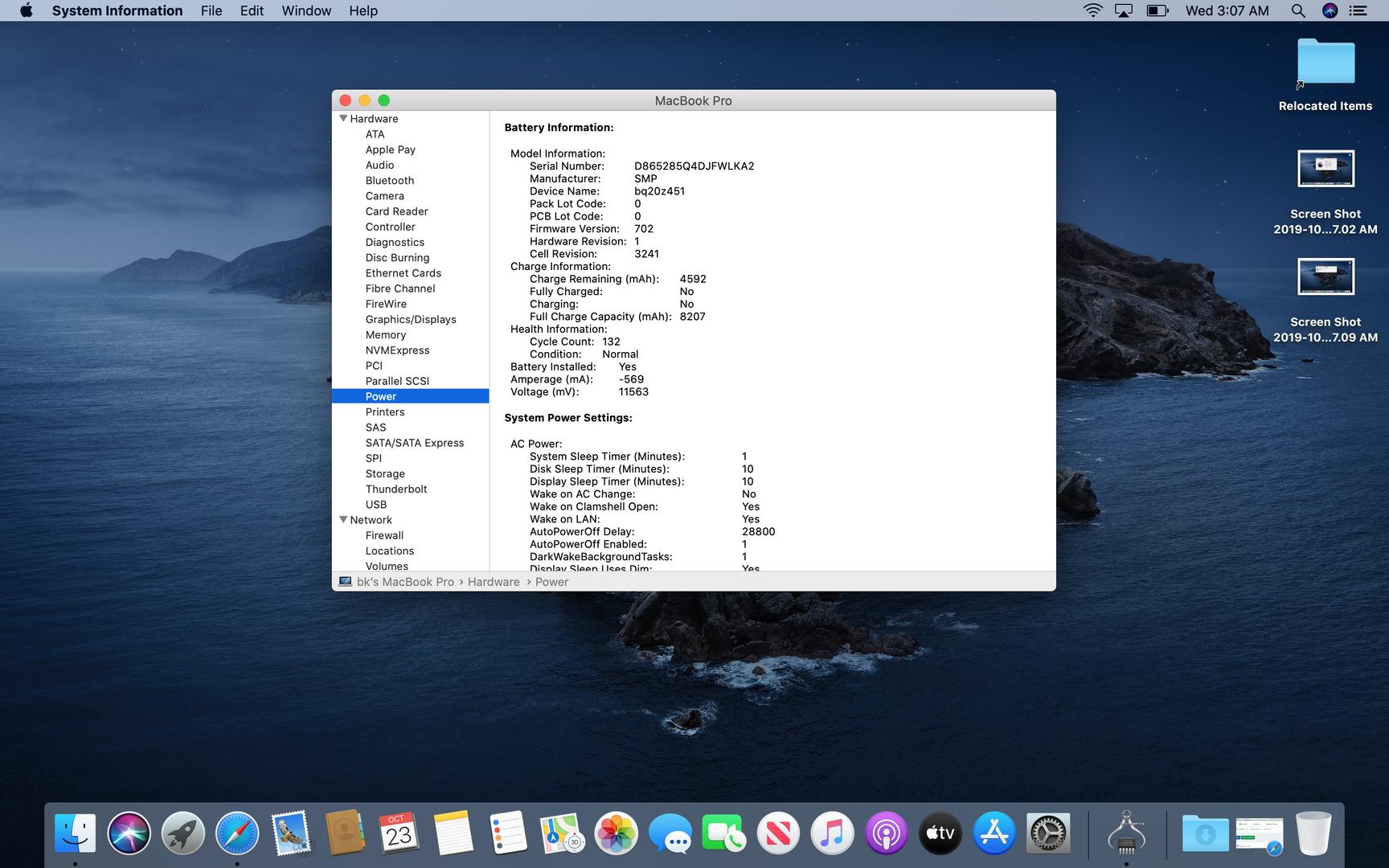Open the Apple menu
The height and width of the screenshot is (868, 1389).
[27, 10]
